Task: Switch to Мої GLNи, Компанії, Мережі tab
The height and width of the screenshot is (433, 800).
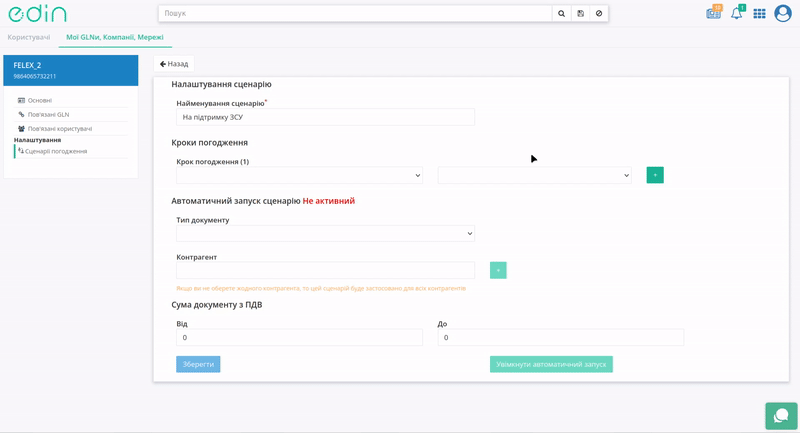Action: tap(115, 37)
